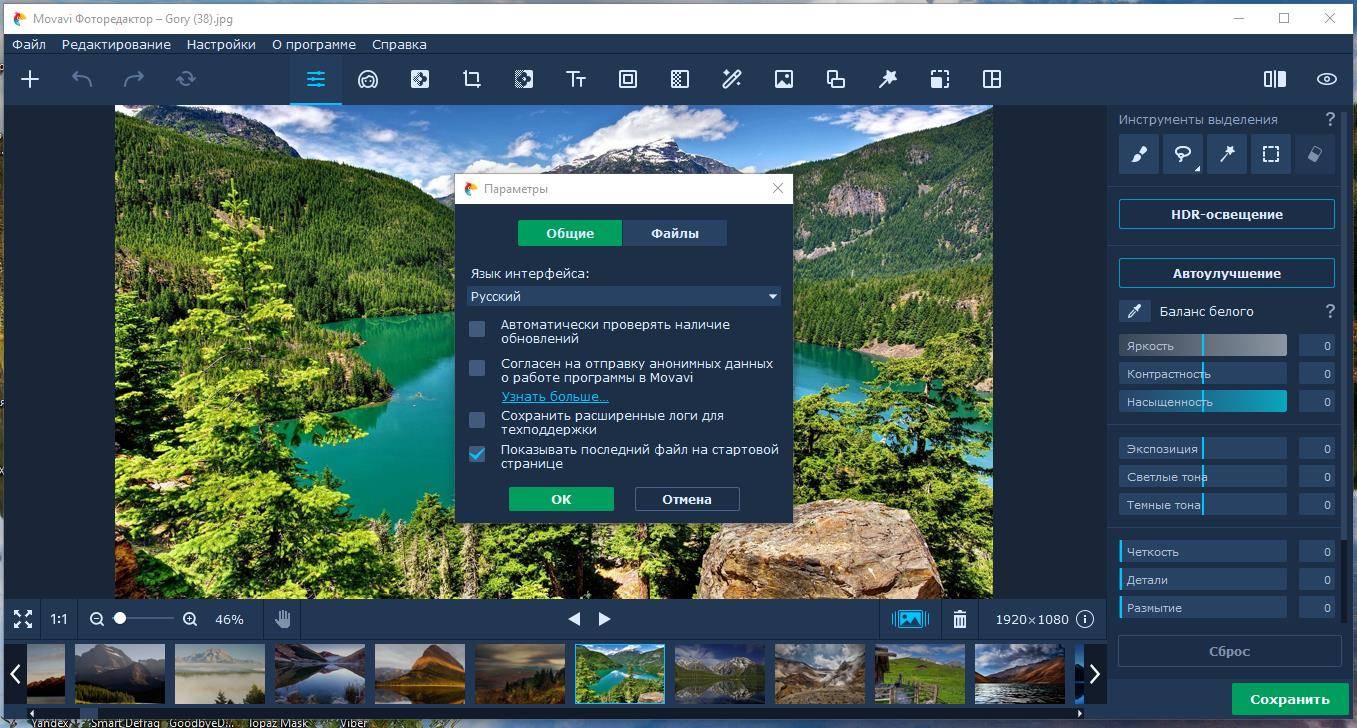Select the lasso selection tool
Viewport: 1357px width, 728px height.
click(1182, 154)
